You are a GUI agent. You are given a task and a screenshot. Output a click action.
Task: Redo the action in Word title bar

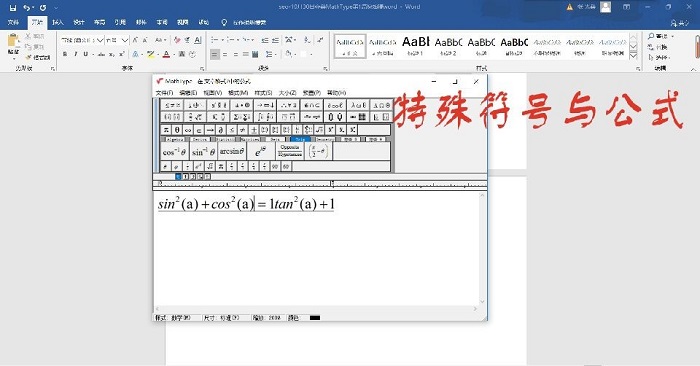[x=43, y=8]
